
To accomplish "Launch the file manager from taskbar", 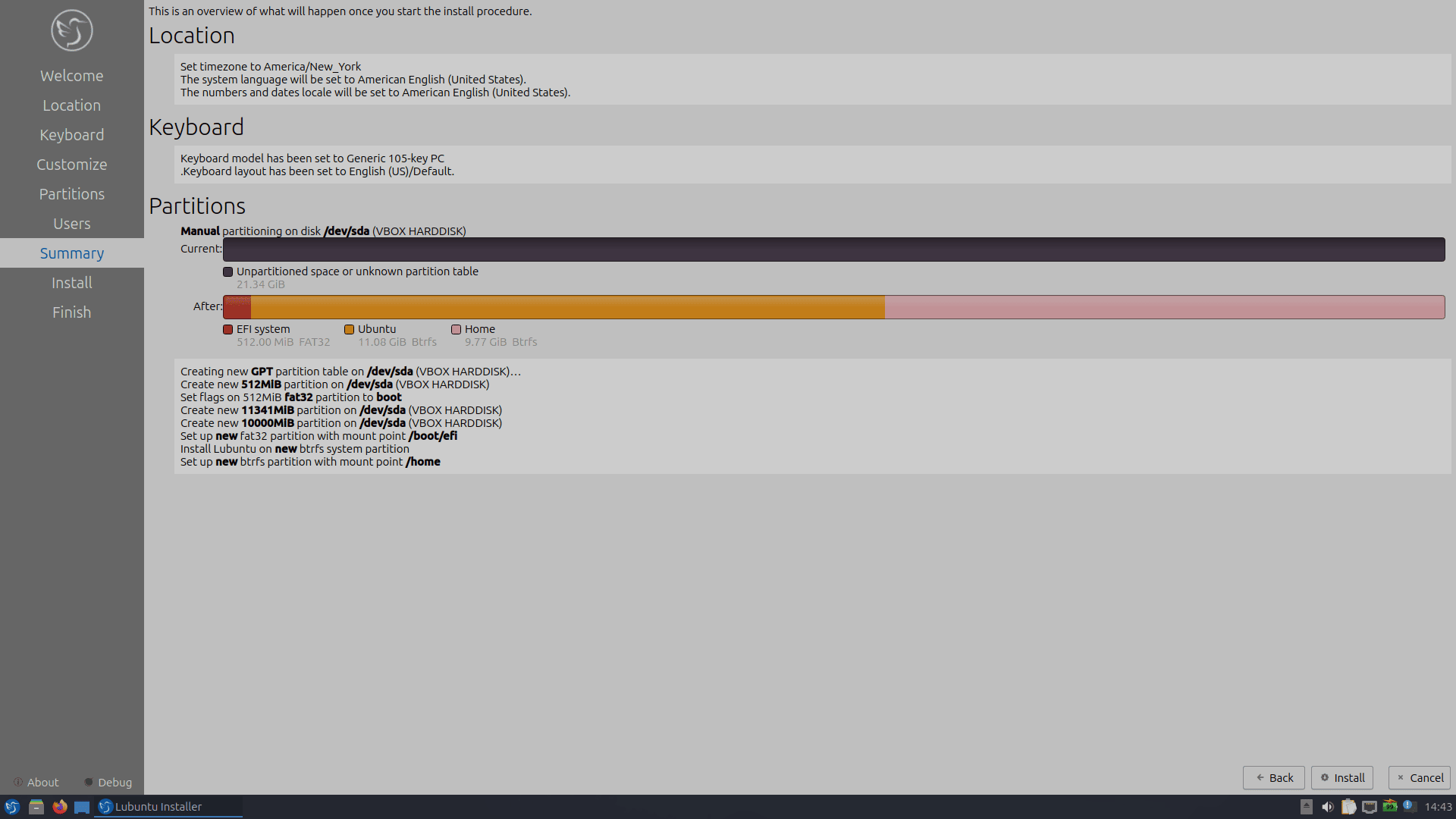I will tap(36, 807).
